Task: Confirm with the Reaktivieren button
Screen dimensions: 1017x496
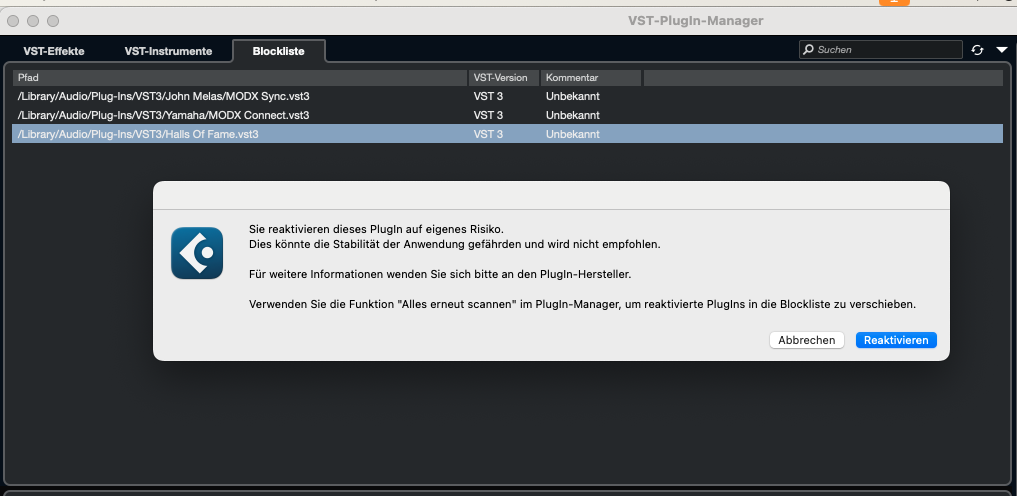Action: 896,340
